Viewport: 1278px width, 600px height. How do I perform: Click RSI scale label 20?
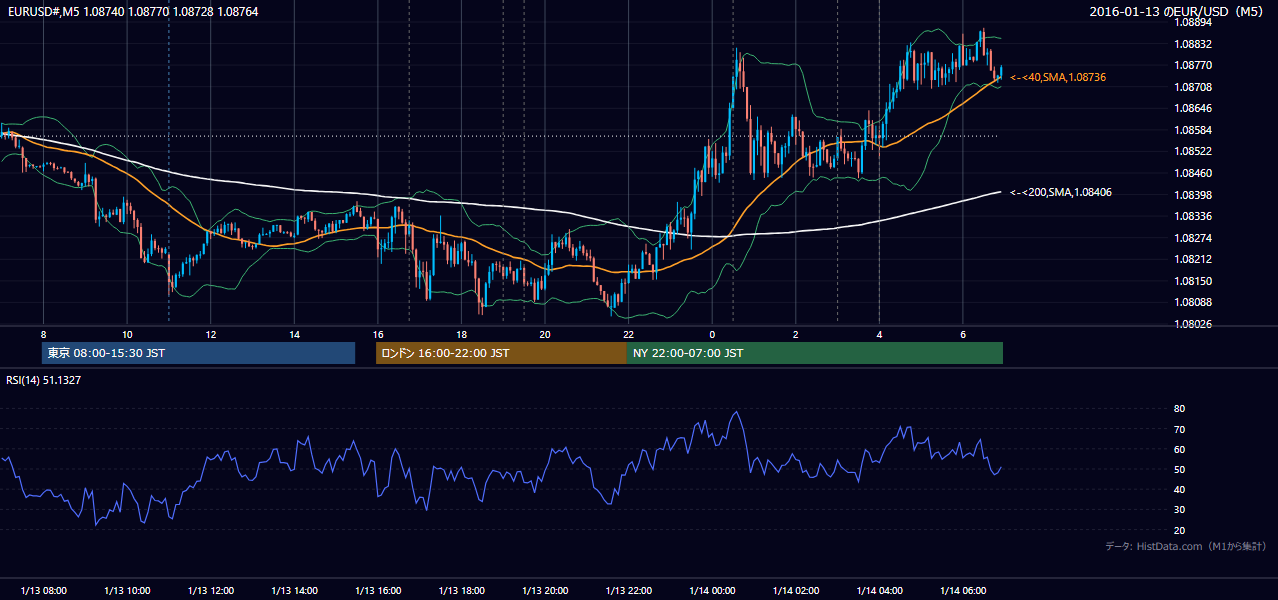pos(1180,530)
